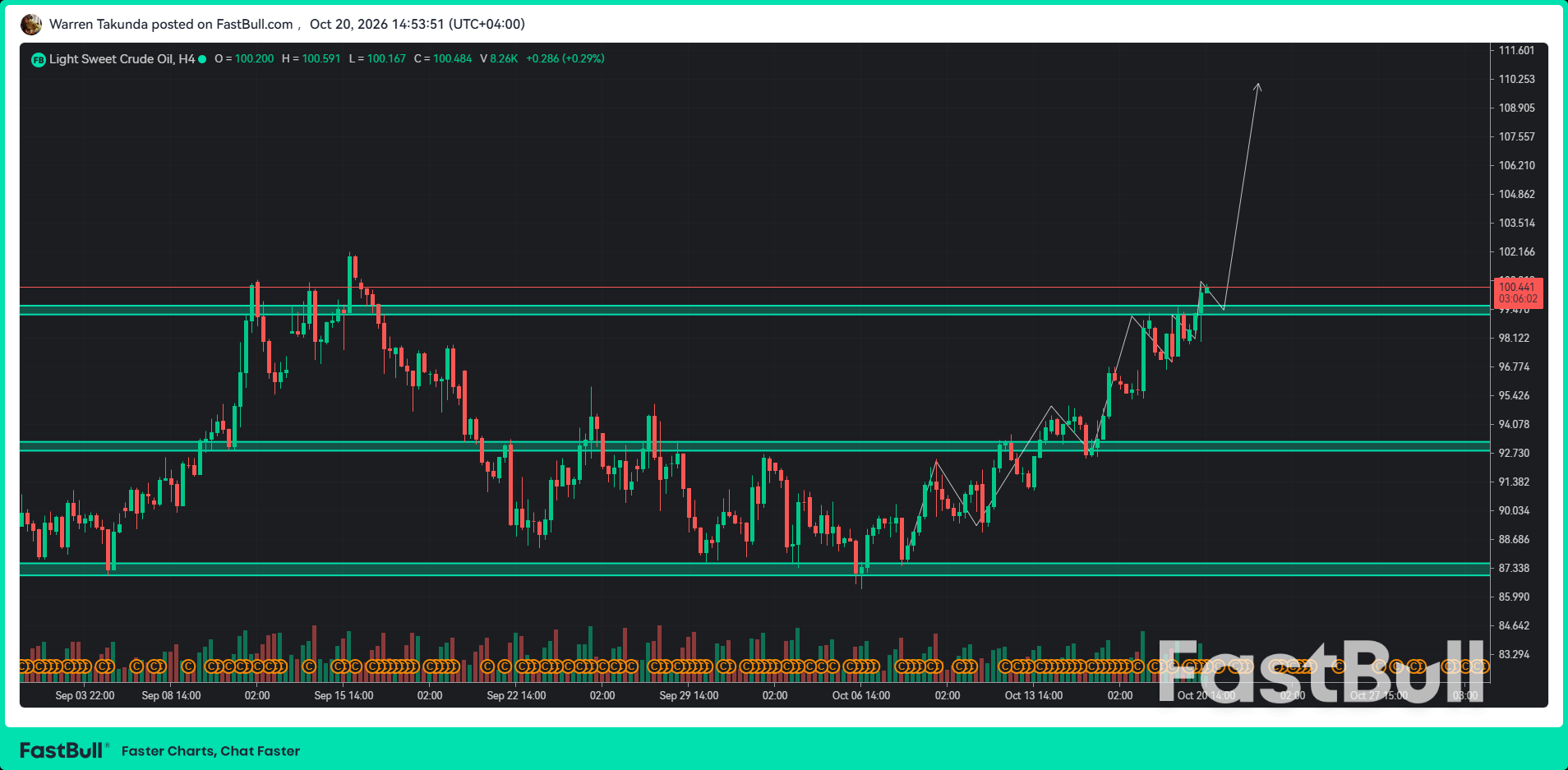Click the '102.166' price axis label
The height and width of the screenshot is (770, 1568).
tap(1516, 252)
